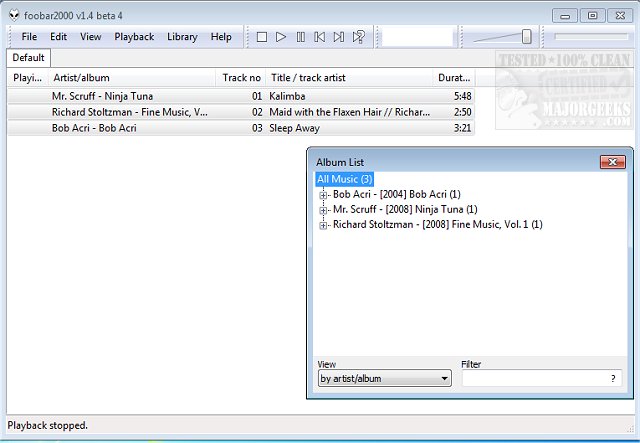
Task: Skip to next track button
Action: [339, 37]
